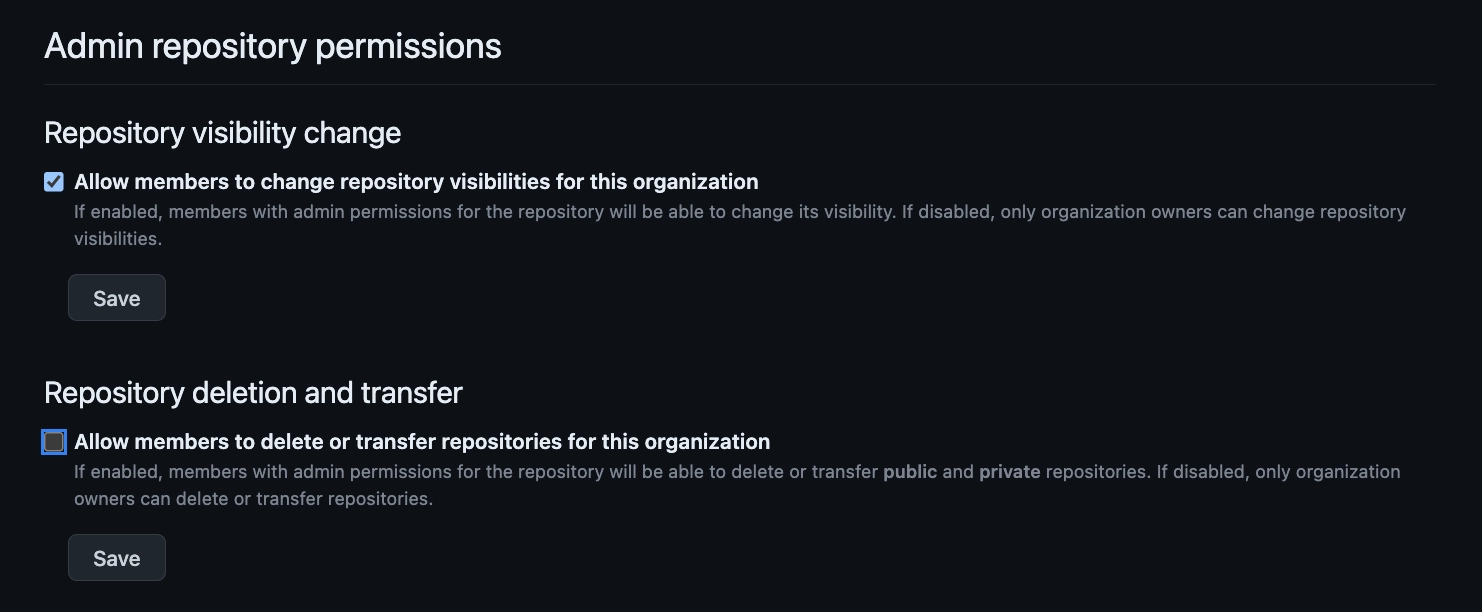Click the "Repository deletion and transfer" section heading

pos(253,393)
